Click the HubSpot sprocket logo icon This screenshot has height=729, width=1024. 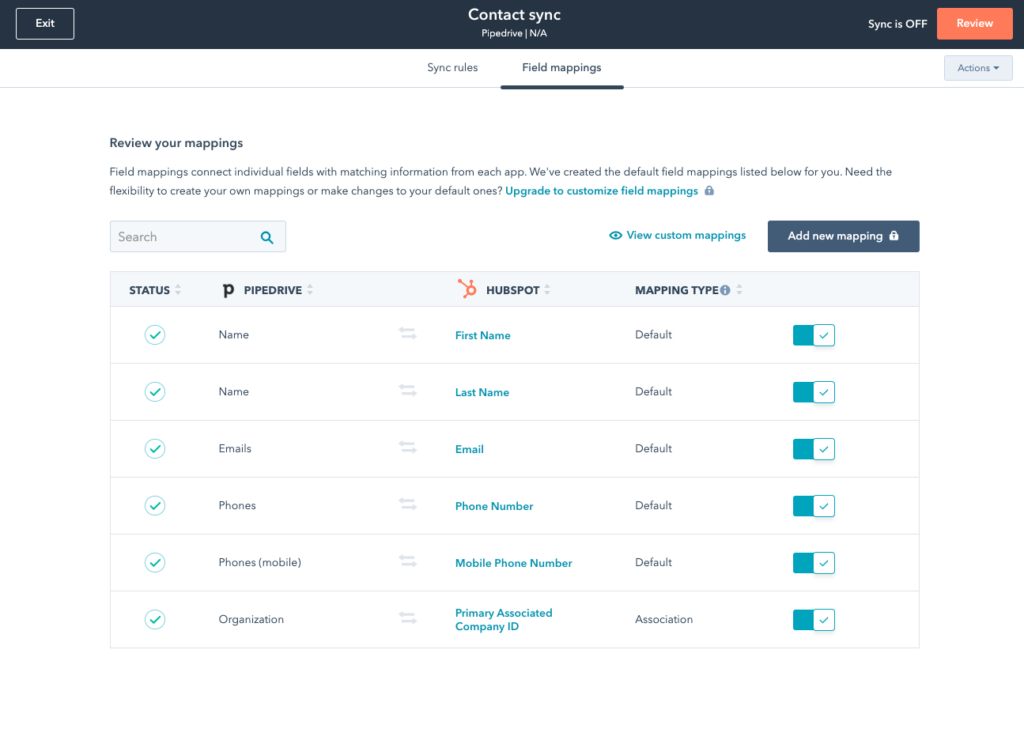pyautogui.click(x=467, y=289)
